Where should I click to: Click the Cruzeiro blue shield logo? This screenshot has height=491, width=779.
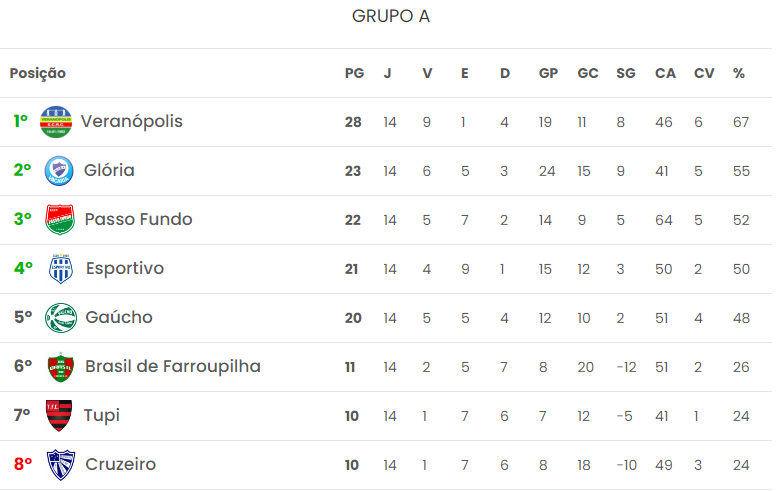60,465
